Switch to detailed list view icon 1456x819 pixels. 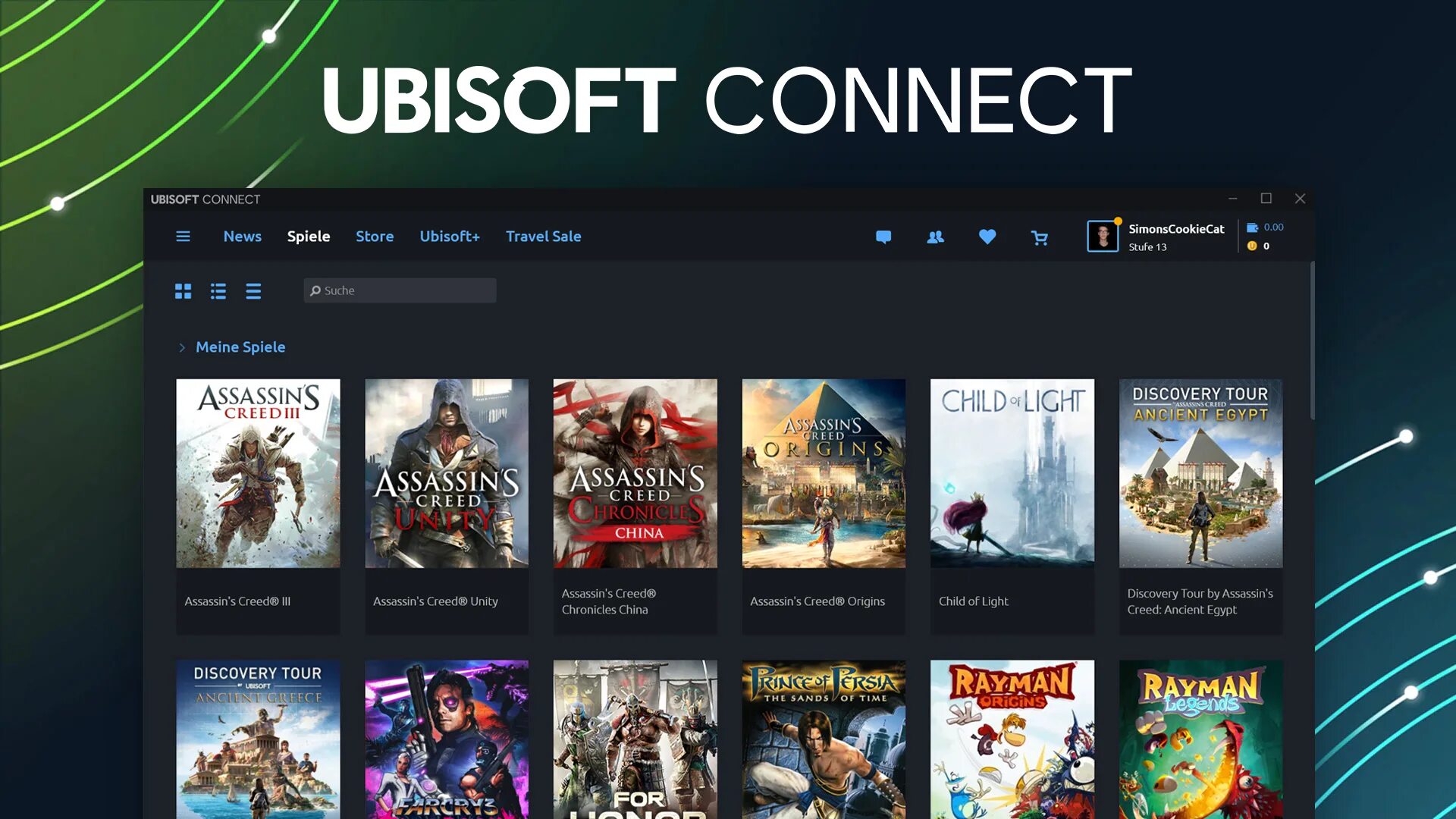coord(218,291)
